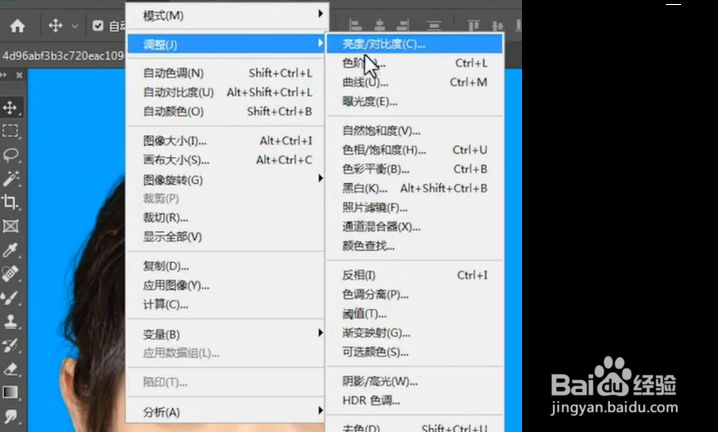
Task: Select 曝光度(E)... adjustment
Action: (414, 102)
